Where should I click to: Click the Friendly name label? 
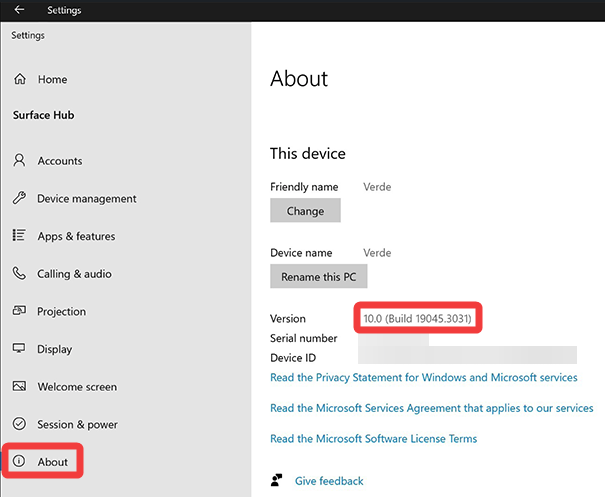pos(304,187)
